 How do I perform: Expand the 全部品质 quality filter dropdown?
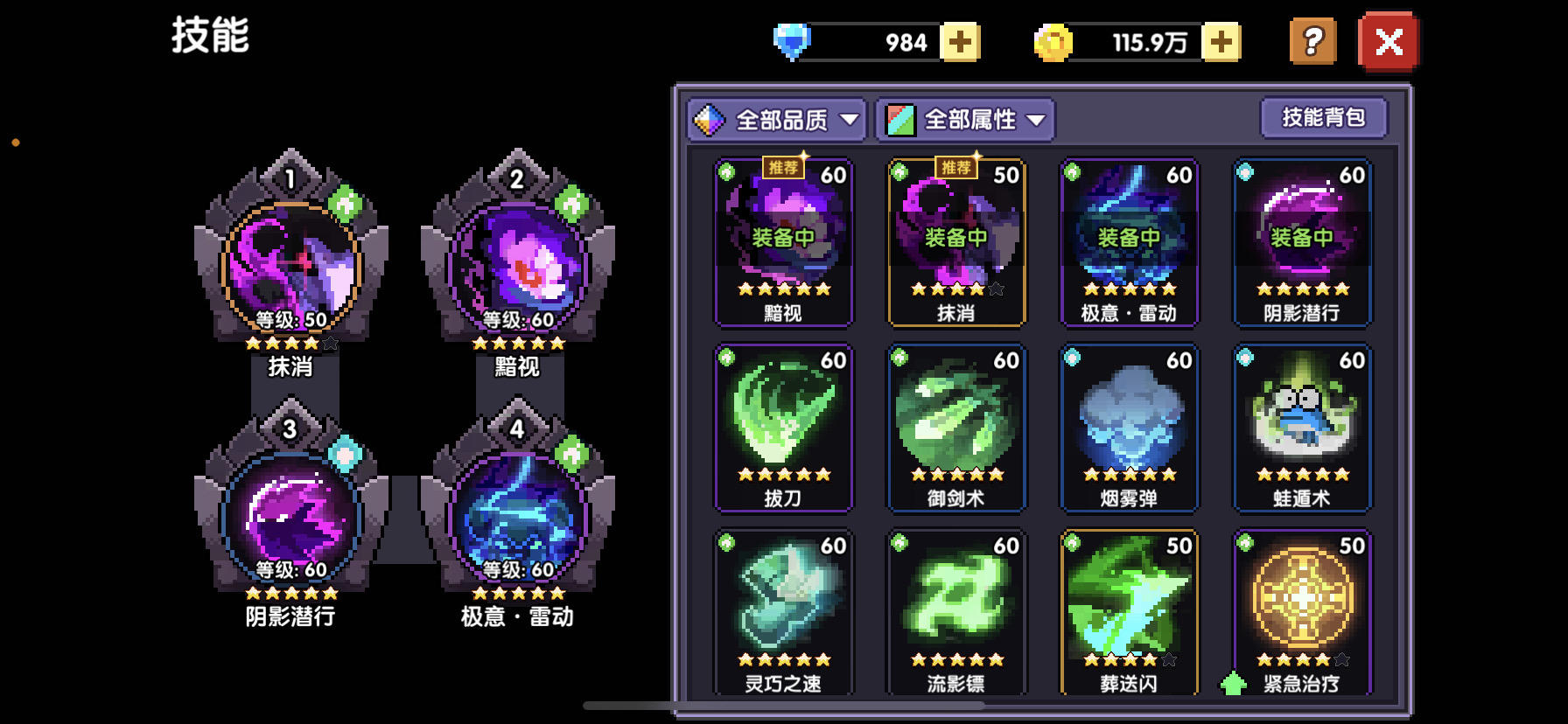point(776,120)
